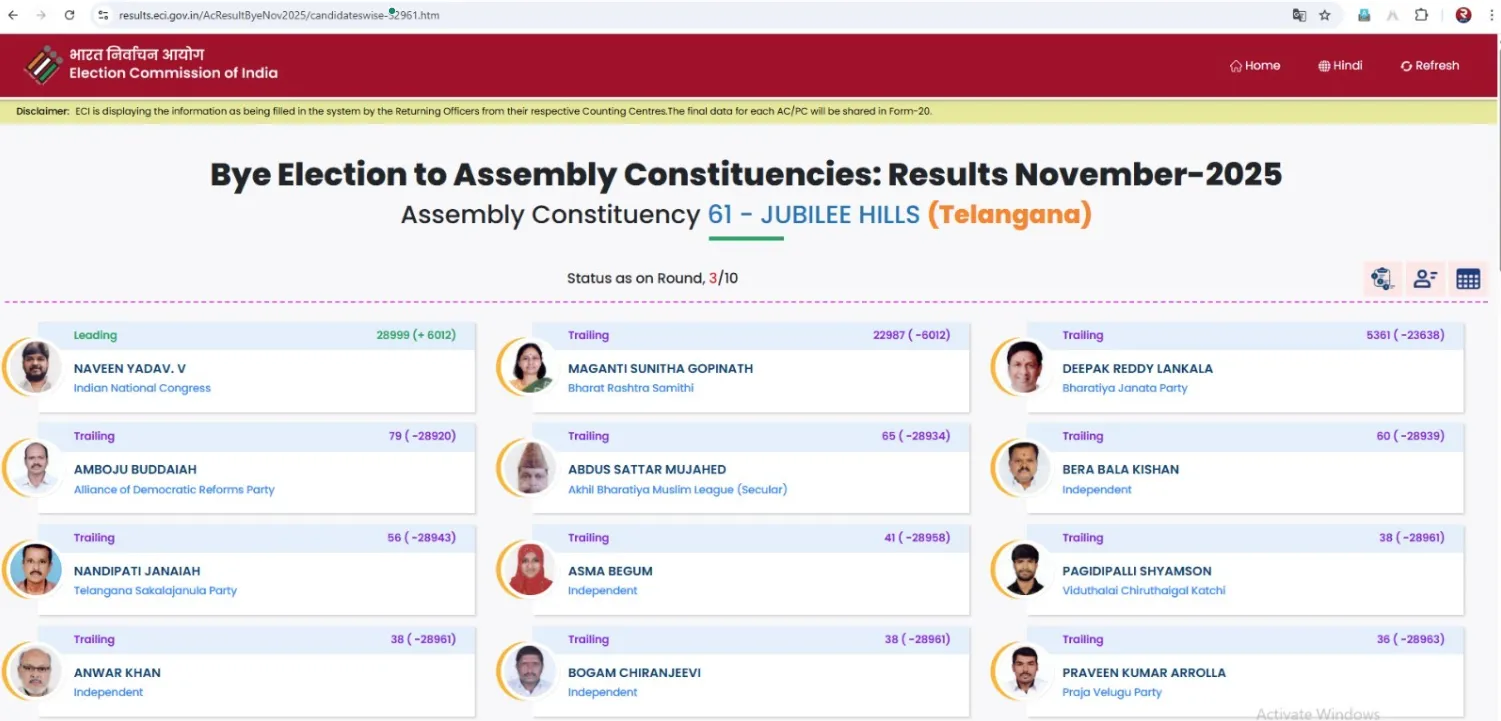The image size is (1501, 721).
Task: Bookmark this page with the star icon
Action: (x=1325, y=15)
